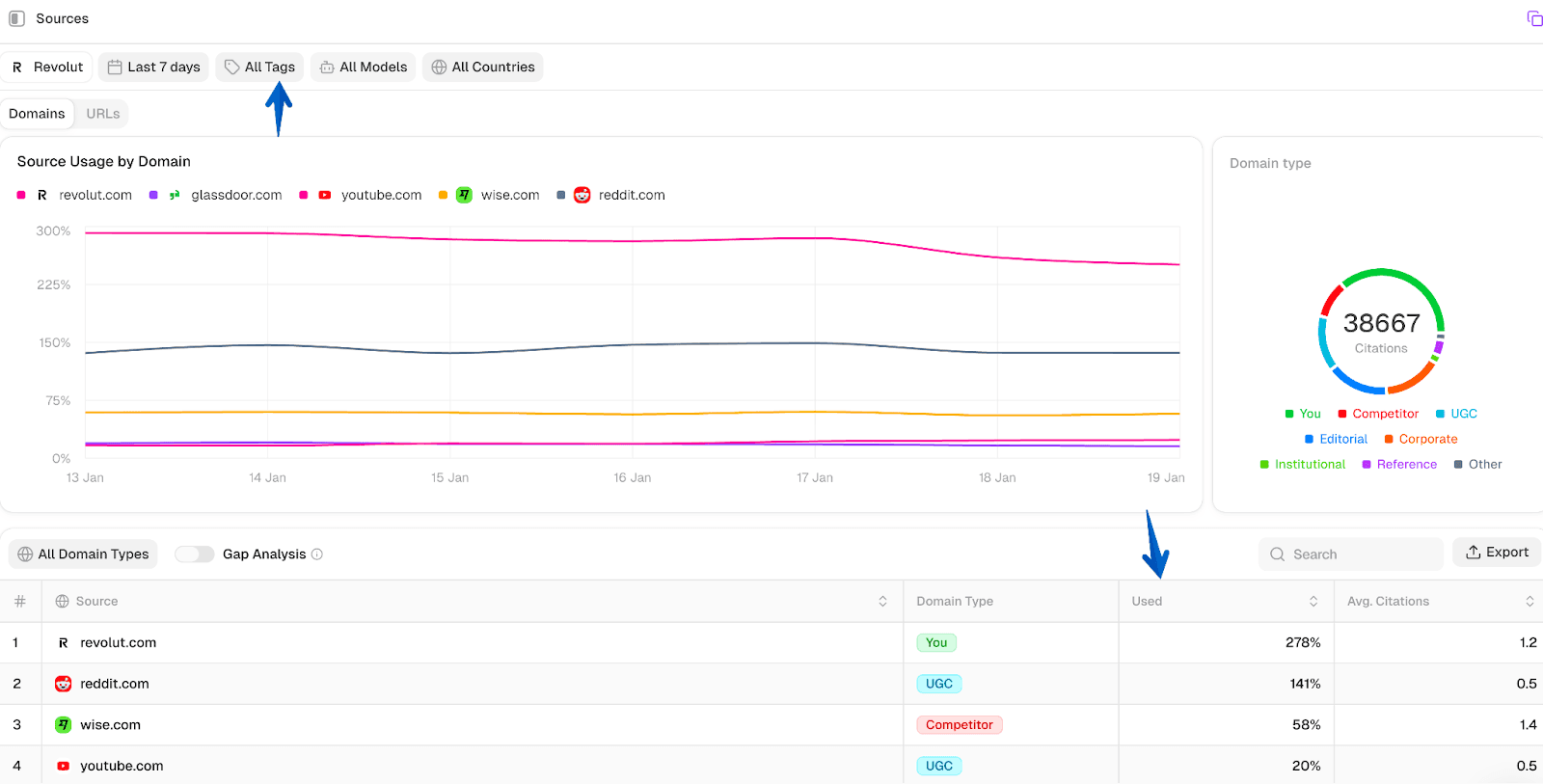
Task: Sort table by Source column arrows
Action: pos(882,601)
